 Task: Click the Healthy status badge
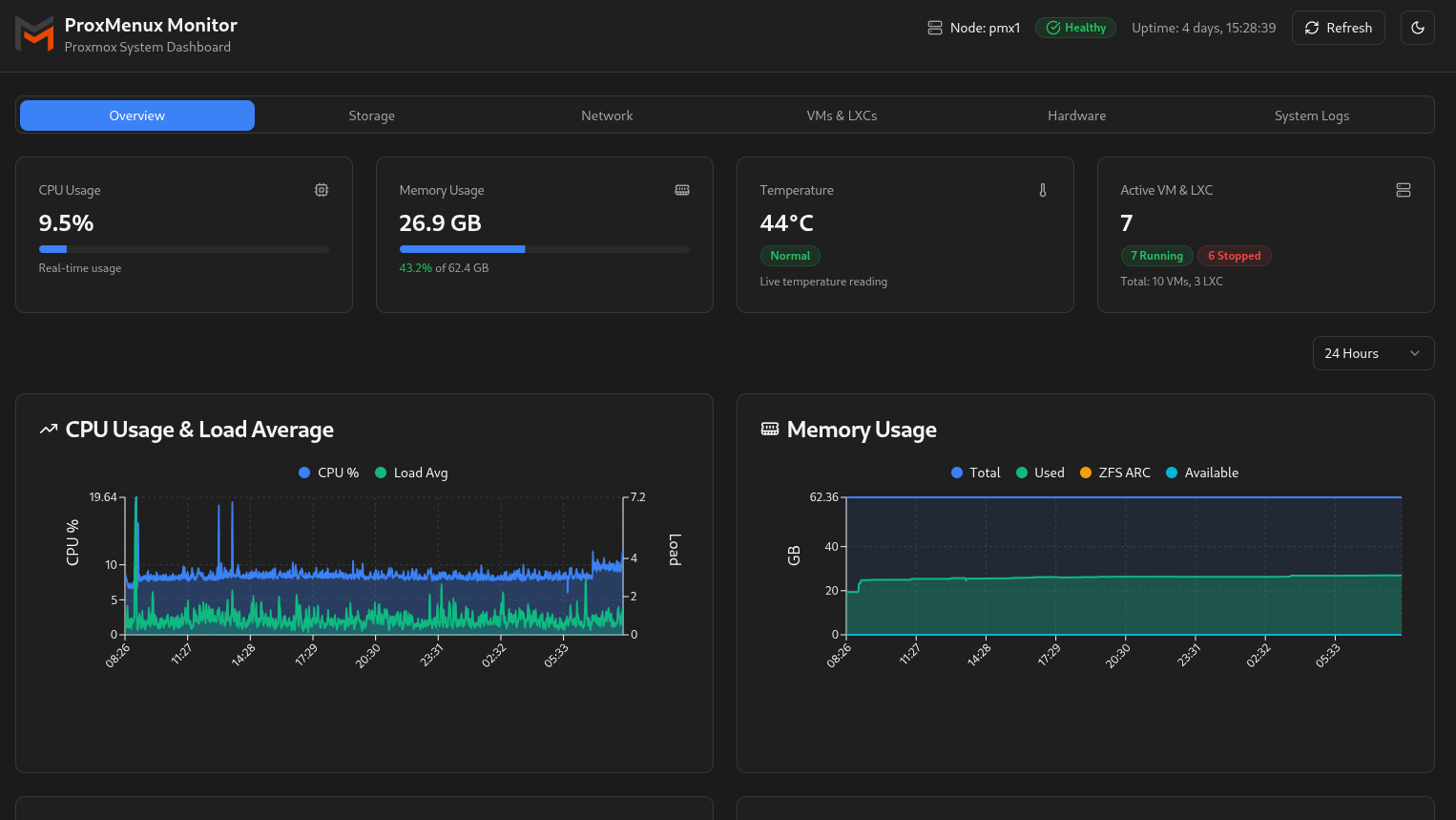coord(1075,28)
